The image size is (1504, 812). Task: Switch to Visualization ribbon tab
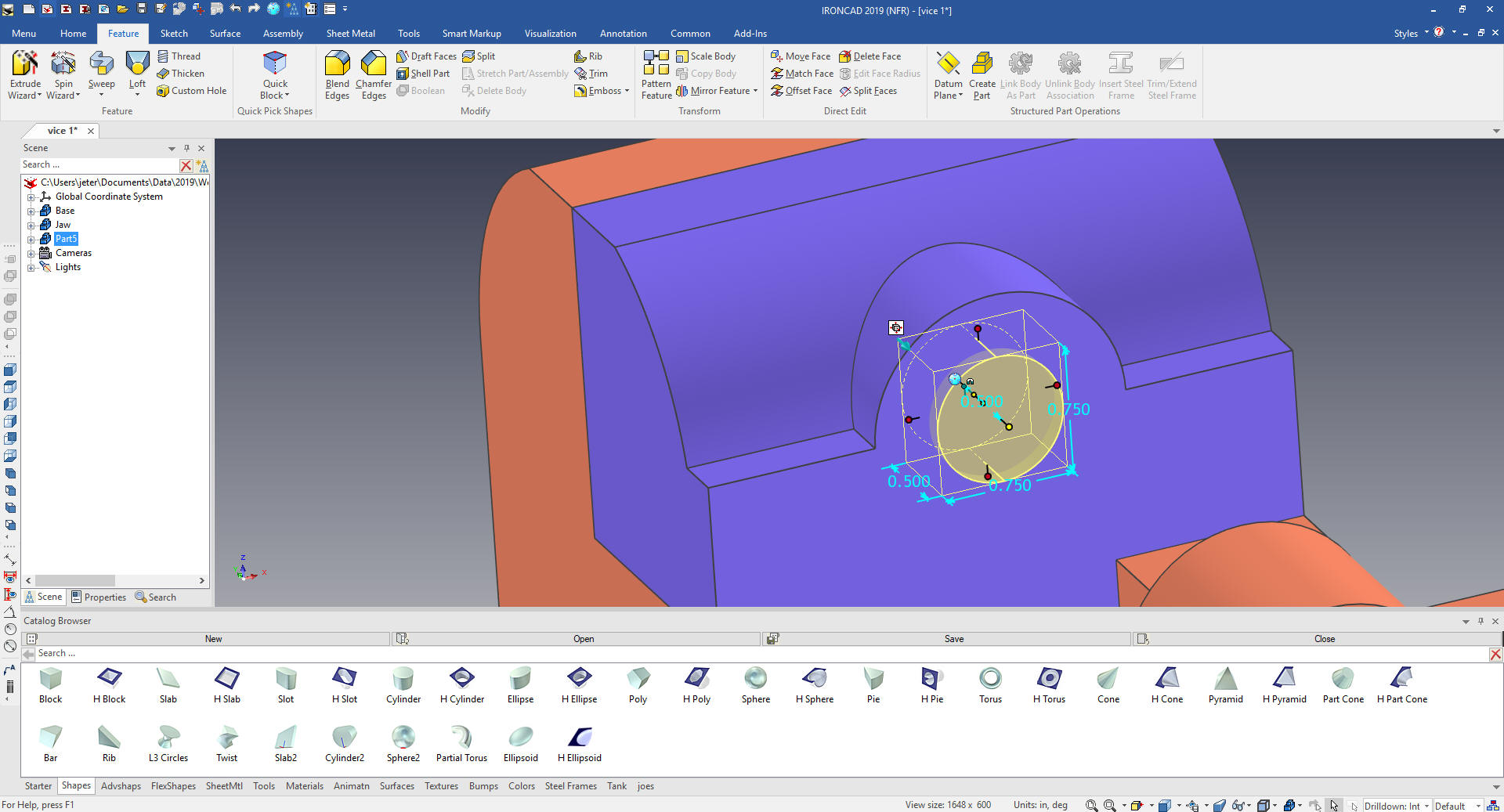click(550, 34)
